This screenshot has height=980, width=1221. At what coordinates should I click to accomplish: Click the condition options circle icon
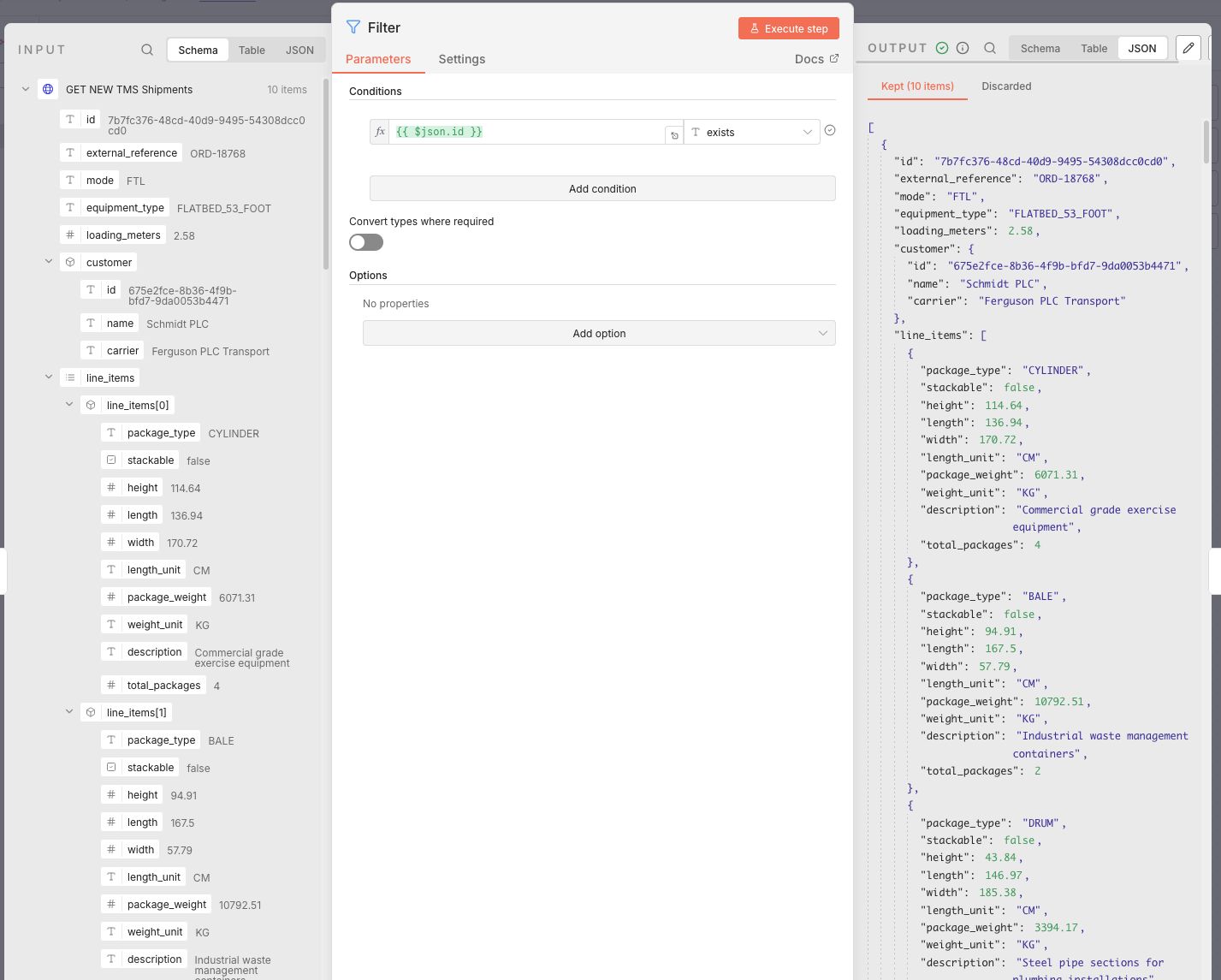[x=829, y=131]
